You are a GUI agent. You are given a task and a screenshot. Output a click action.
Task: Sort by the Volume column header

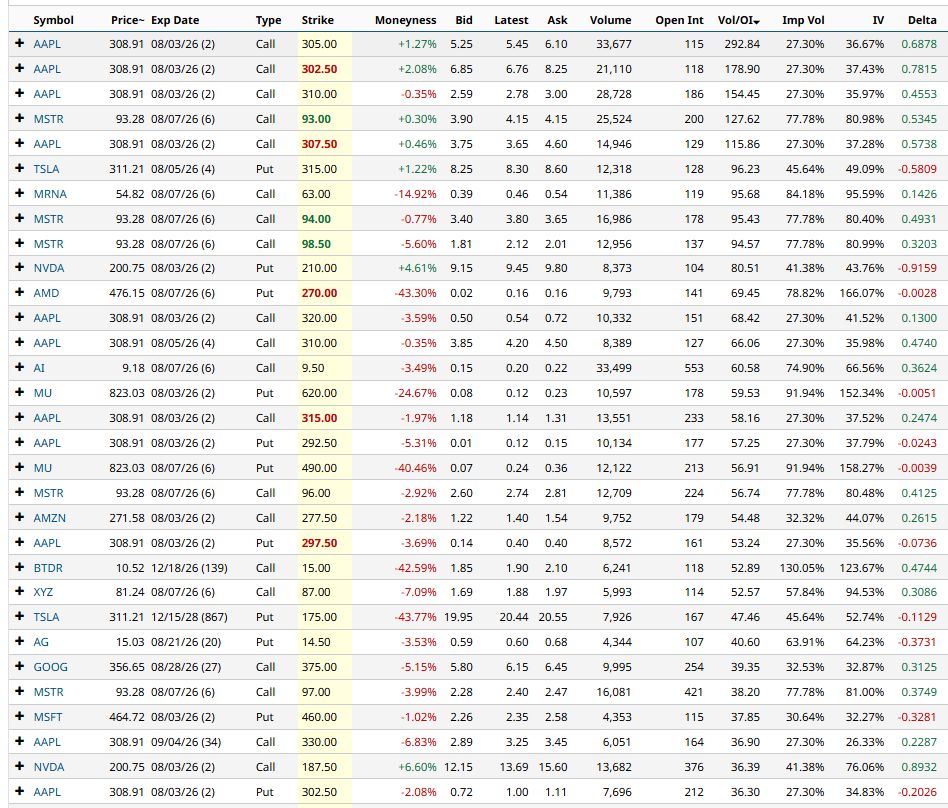pos(610,20)
